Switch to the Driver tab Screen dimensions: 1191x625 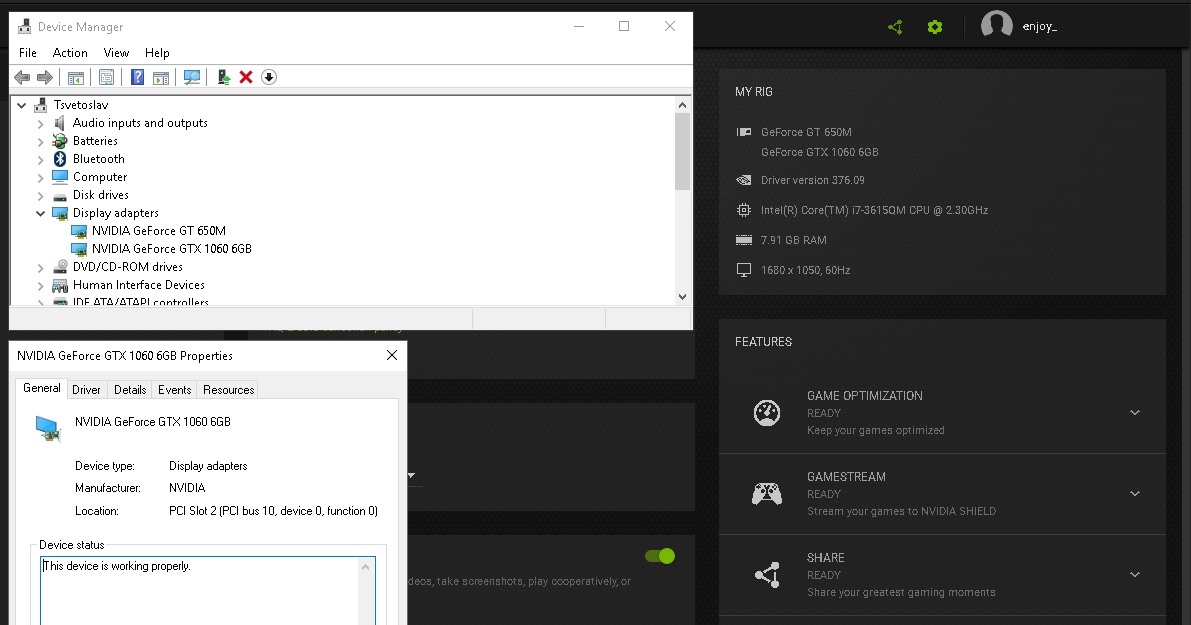click(86, 390)
